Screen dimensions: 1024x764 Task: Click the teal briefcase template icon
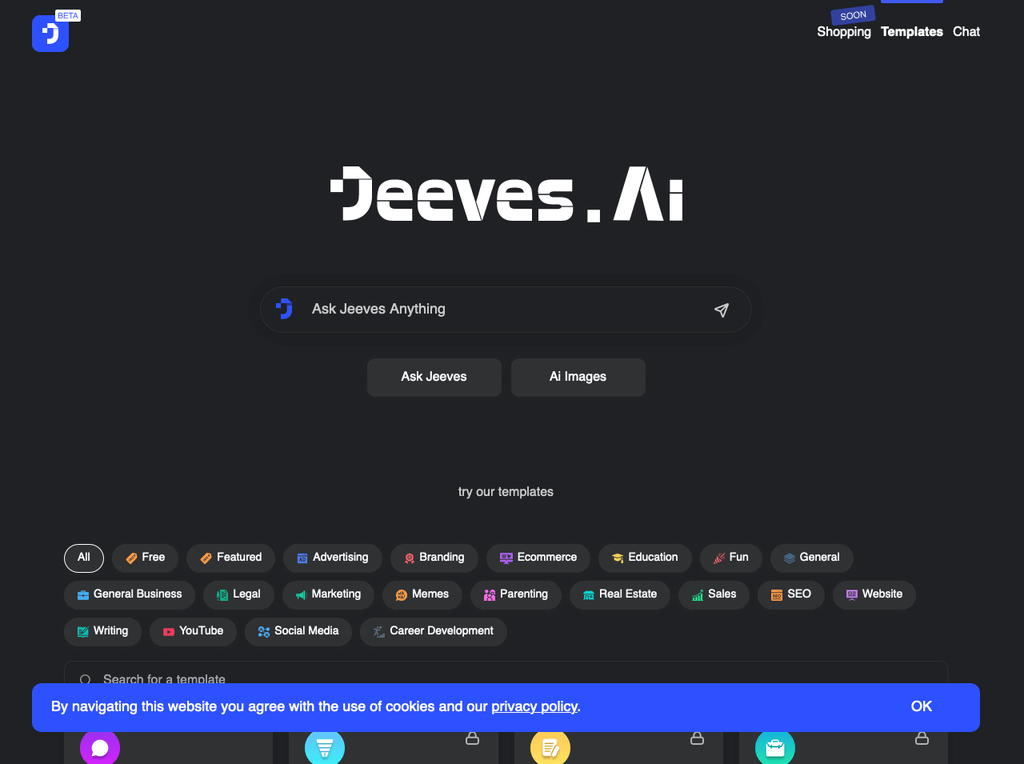pos(773,747)
